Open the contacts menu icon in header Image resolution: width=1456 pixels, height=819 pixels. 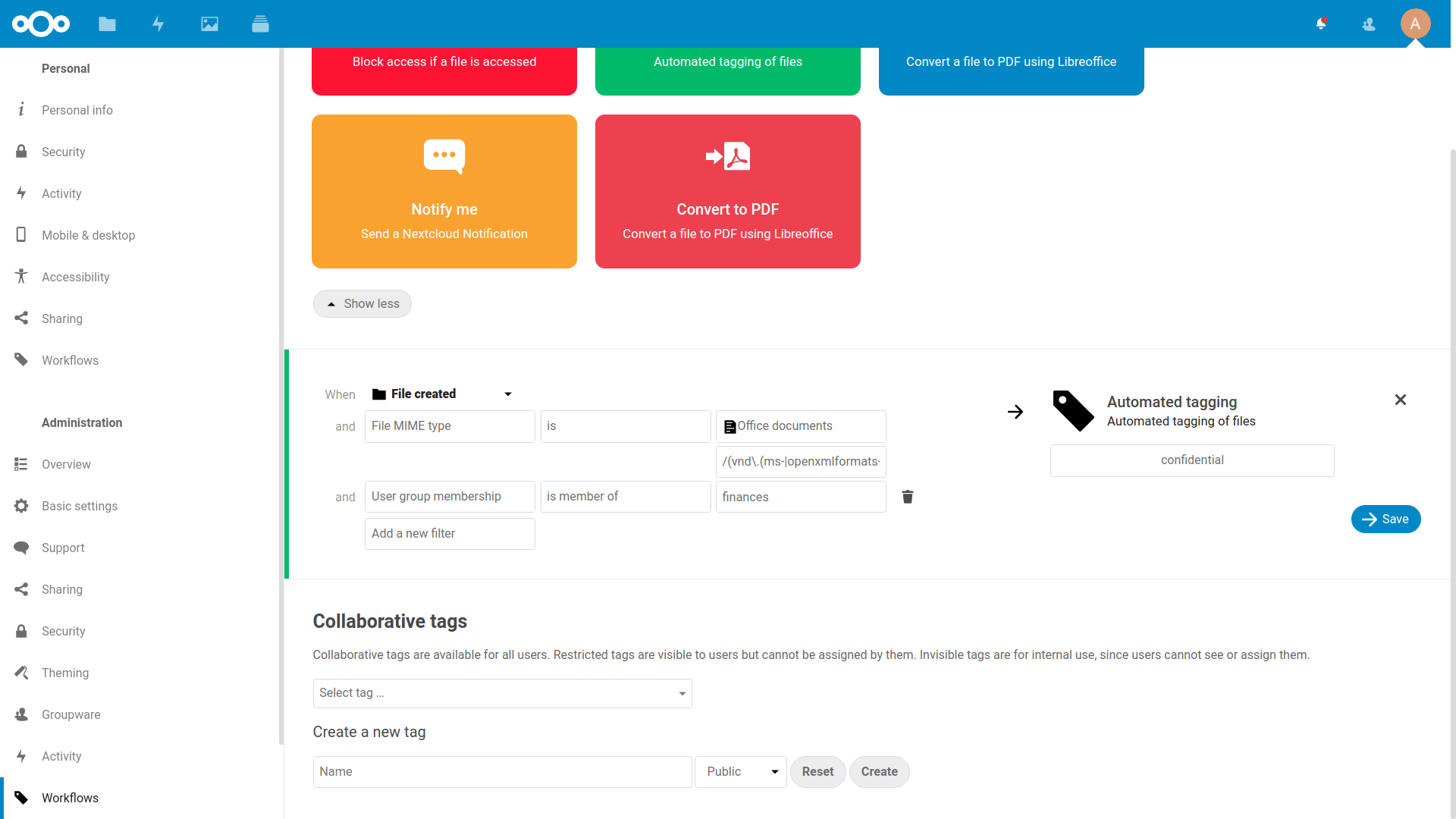pos(1368,24)
